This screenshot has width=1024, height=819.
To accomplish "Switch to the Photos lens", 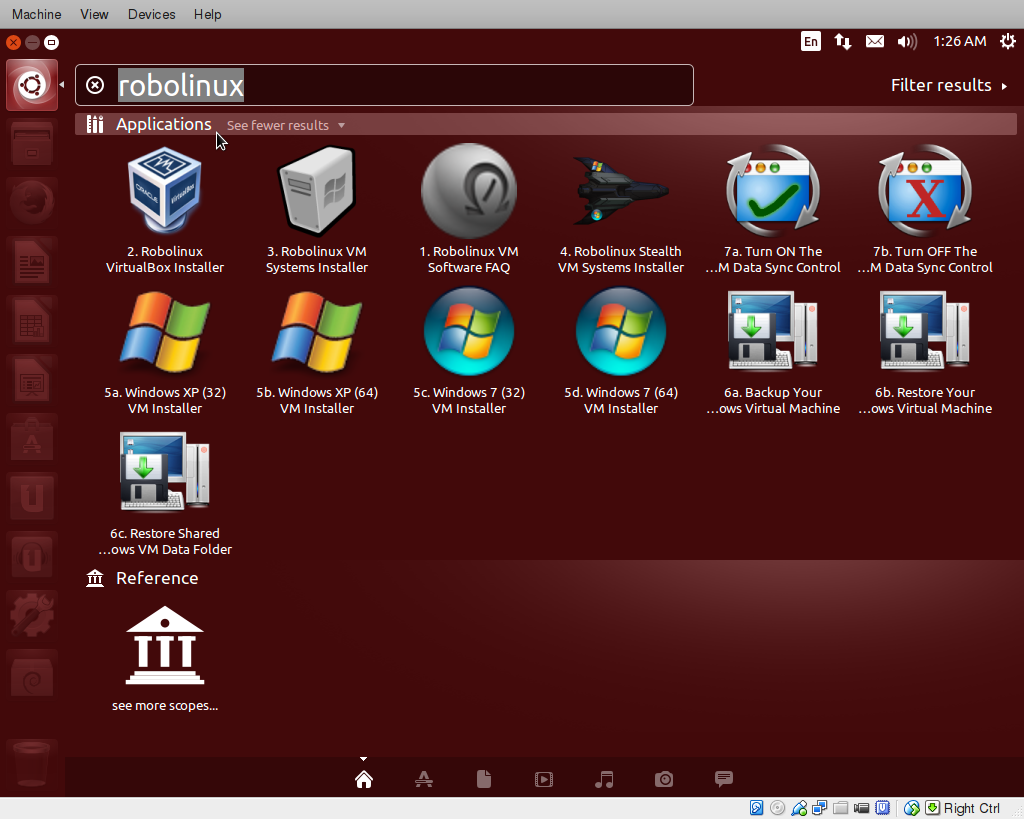I will coord(664,779).
